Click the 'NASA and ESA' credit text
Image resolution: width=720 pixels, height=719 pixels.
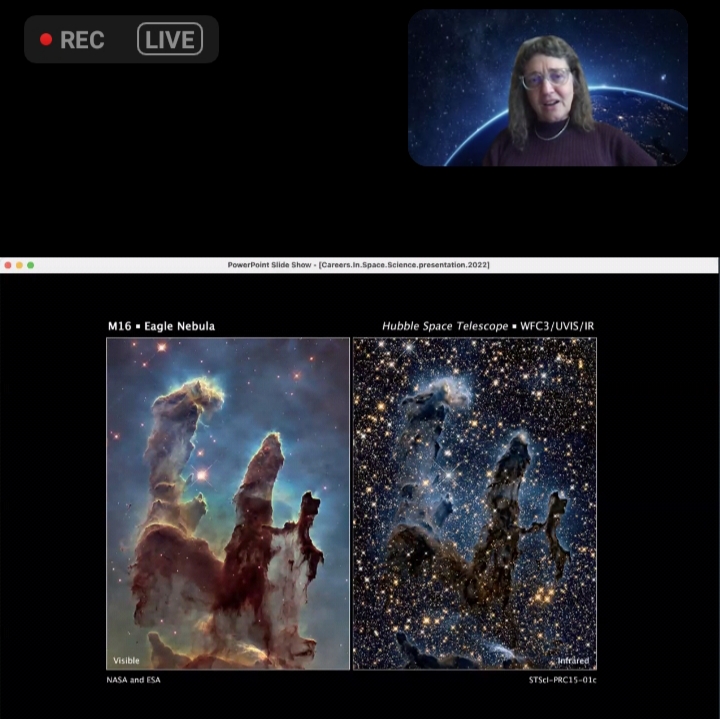tap(134, 680)
